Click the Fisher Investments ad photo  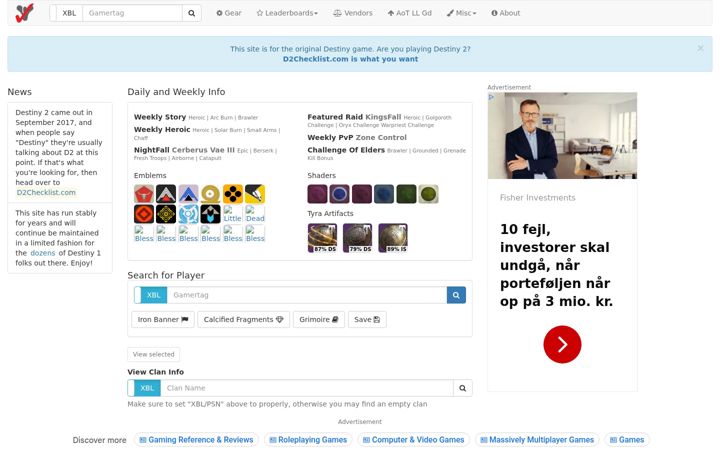pyautogui.click(x=562, y=135)
